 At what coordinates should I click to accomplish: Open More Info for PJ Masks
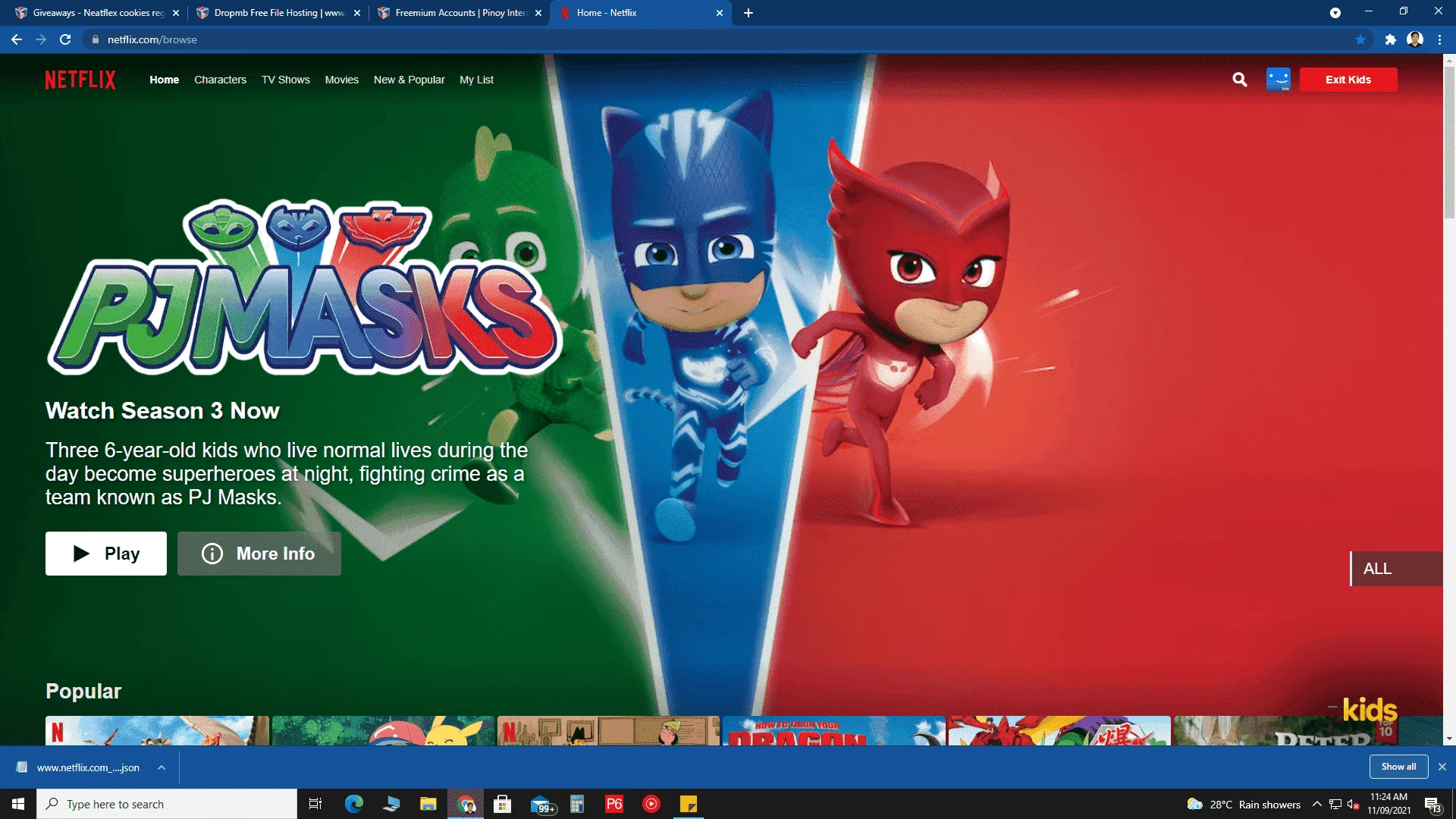(259, 554)
